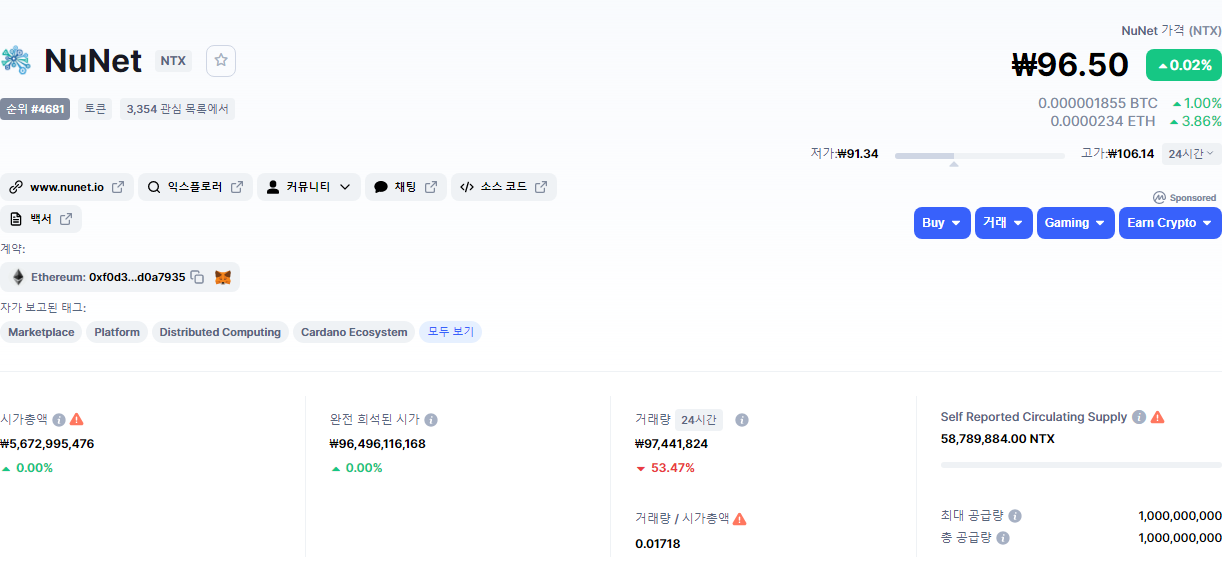Open the Gaming dropdown
The height and width of the screenshot is (577, 1222).
click(x=1076, y=223)
